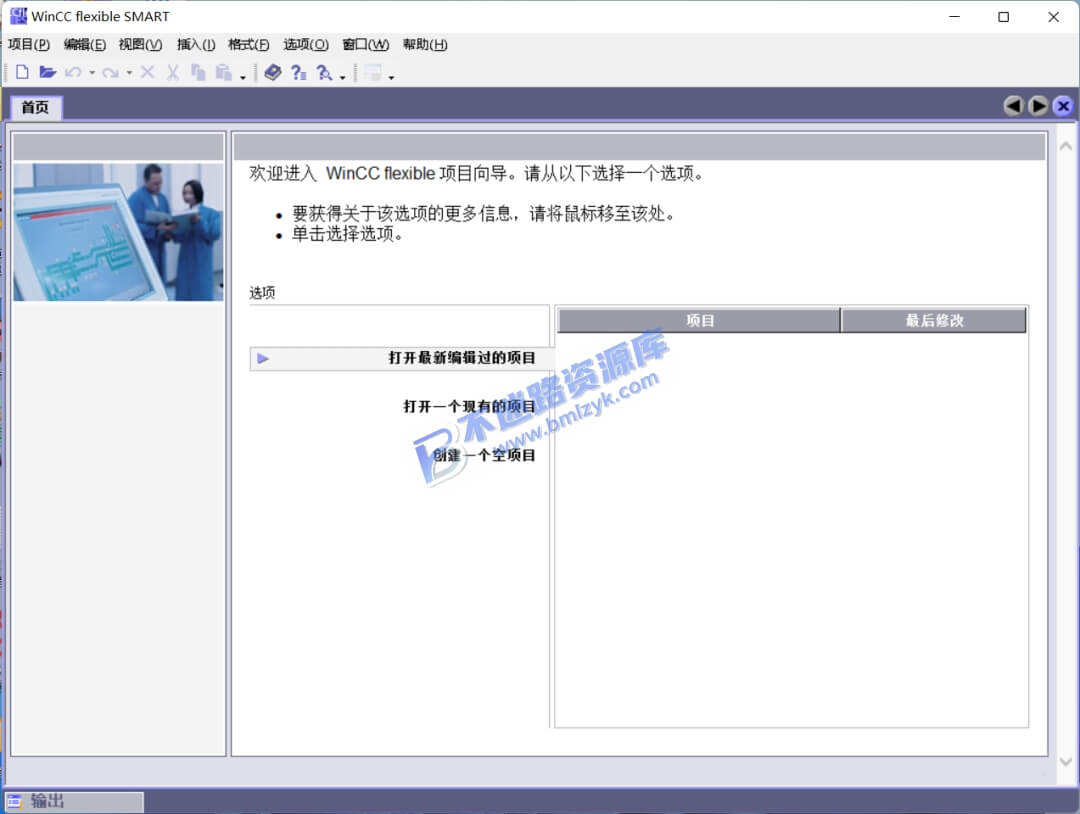Image resolution: width=1080 pixels, height=814 pixels.
Task: Open the 视图(V) menu
Action: point(141,45)
